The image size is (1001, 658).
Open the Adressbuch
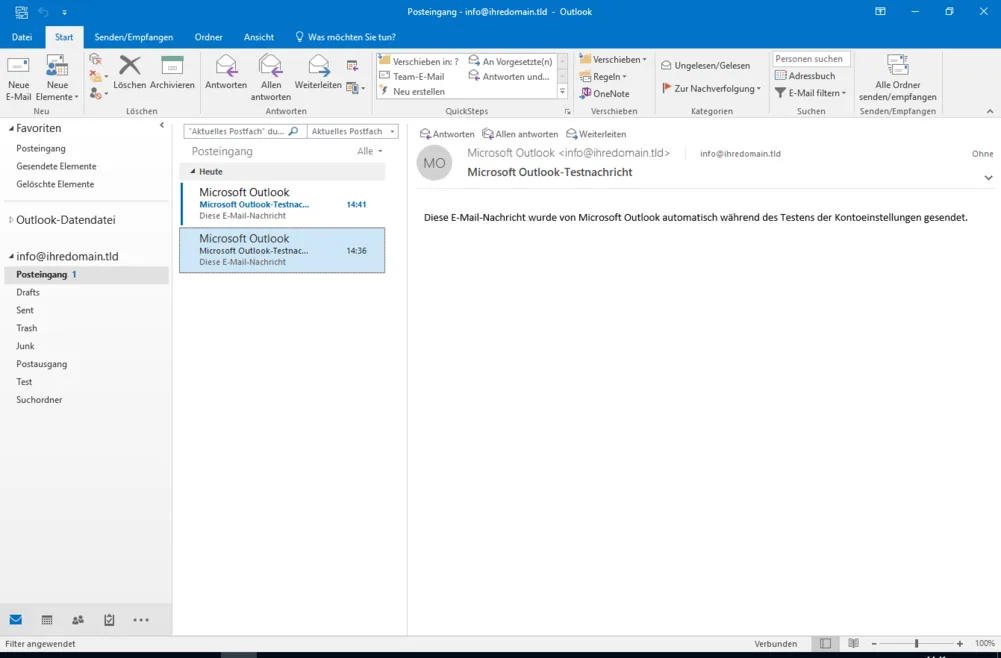pyautogui.click(x=805, y=76)
